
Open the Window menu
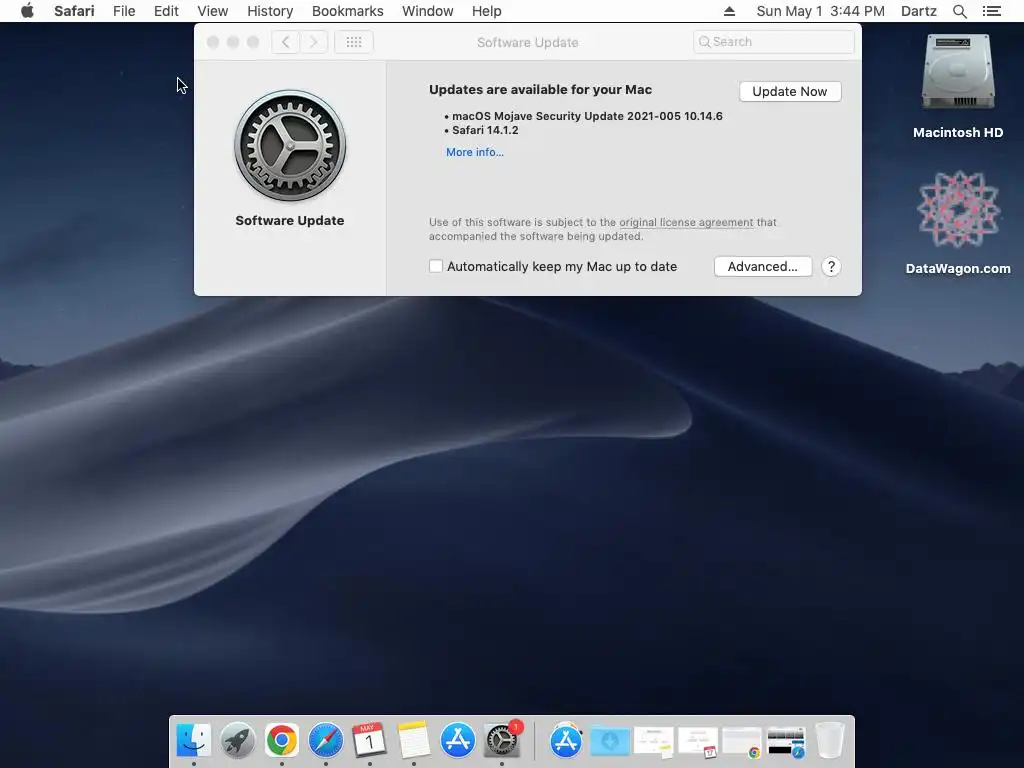(x=428, y=11)
